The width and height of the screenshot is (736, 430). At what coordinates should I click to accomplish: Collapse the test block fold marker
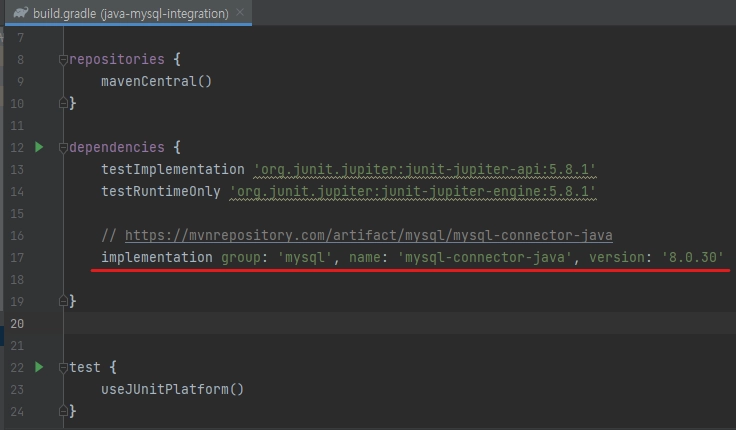(63, 368)
